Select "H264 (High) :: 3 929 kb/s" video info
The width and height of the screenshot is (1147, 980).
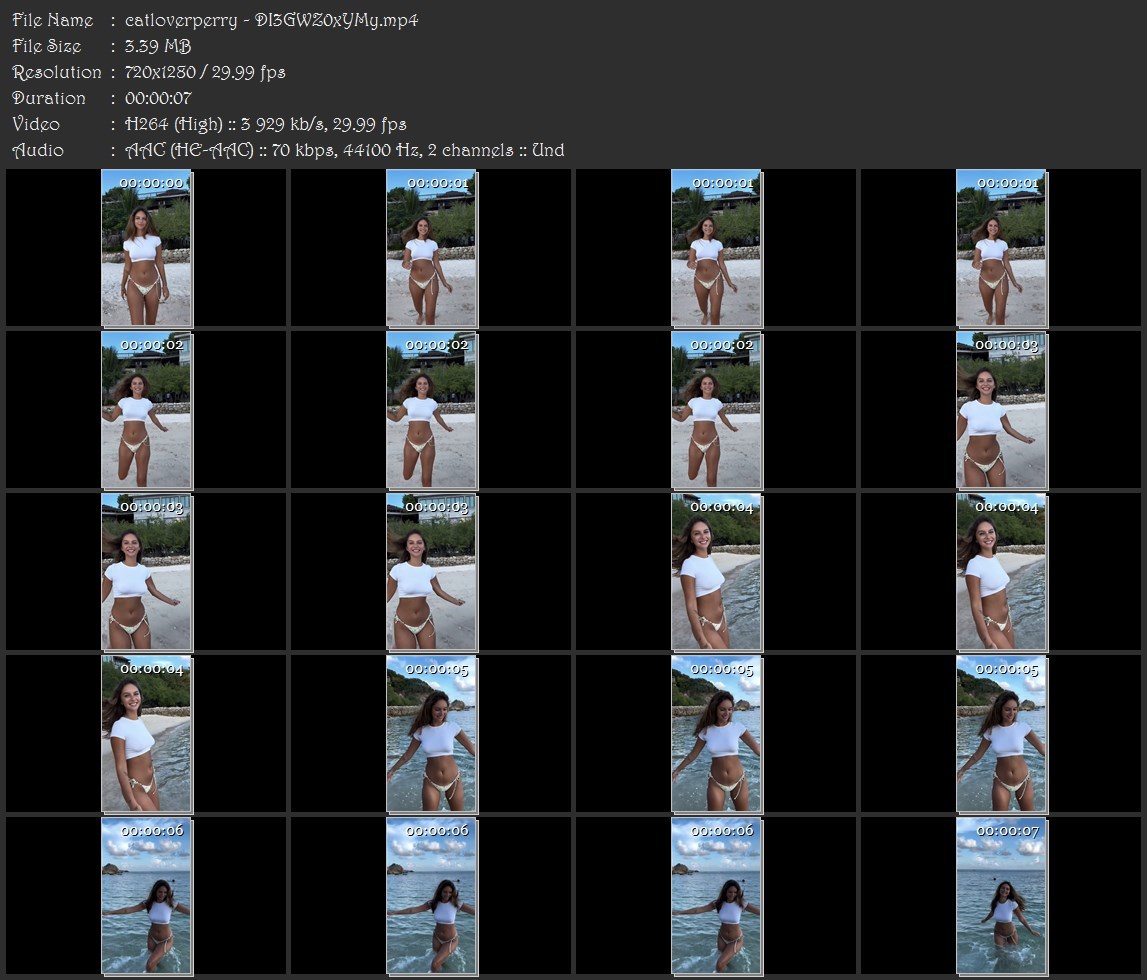pyautogui.click(x=225, y=124)
